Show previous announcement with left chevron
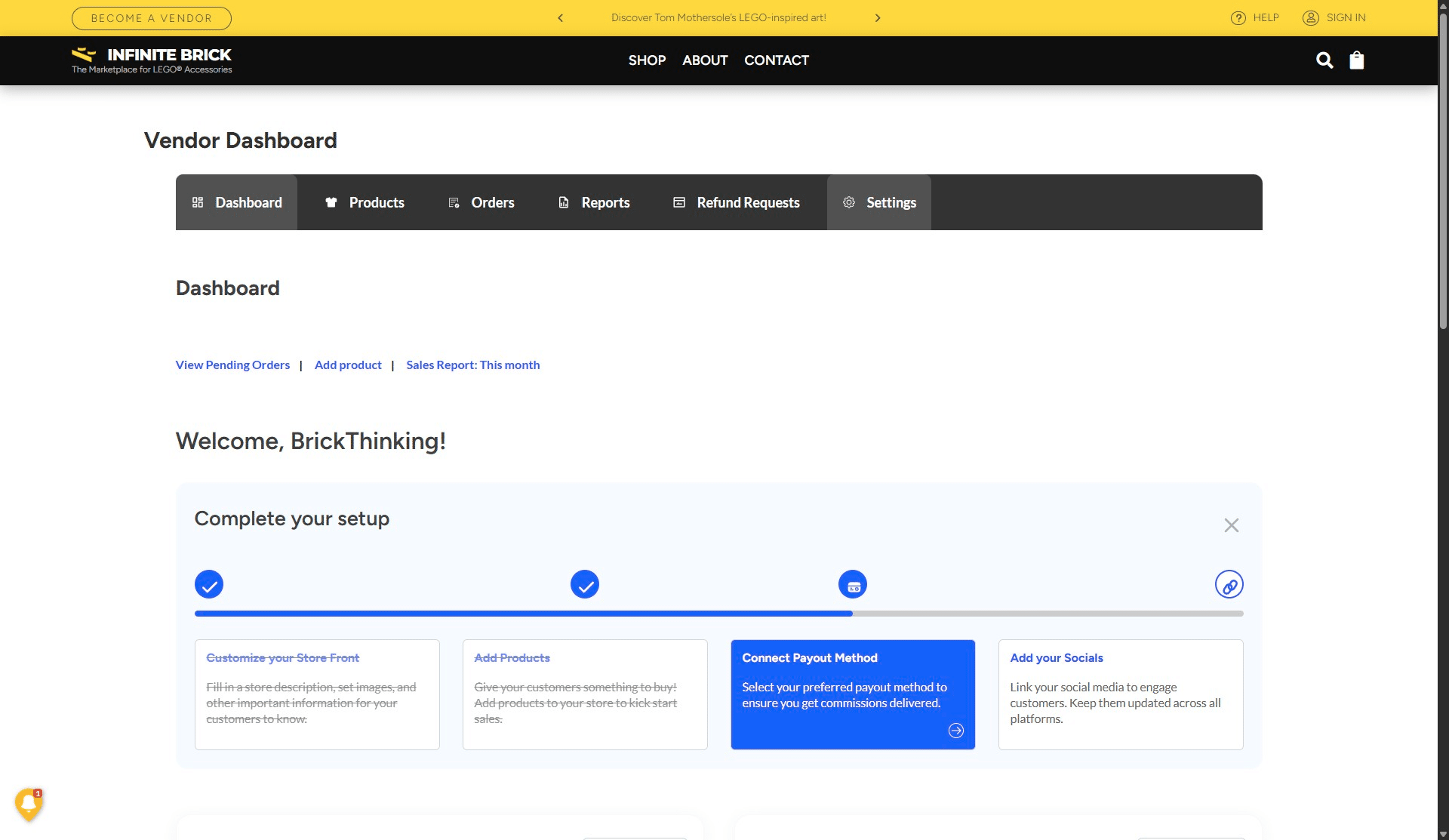The width and height of the screenshot is (1449, 840). pyautogui.click(x=560, y=18)
